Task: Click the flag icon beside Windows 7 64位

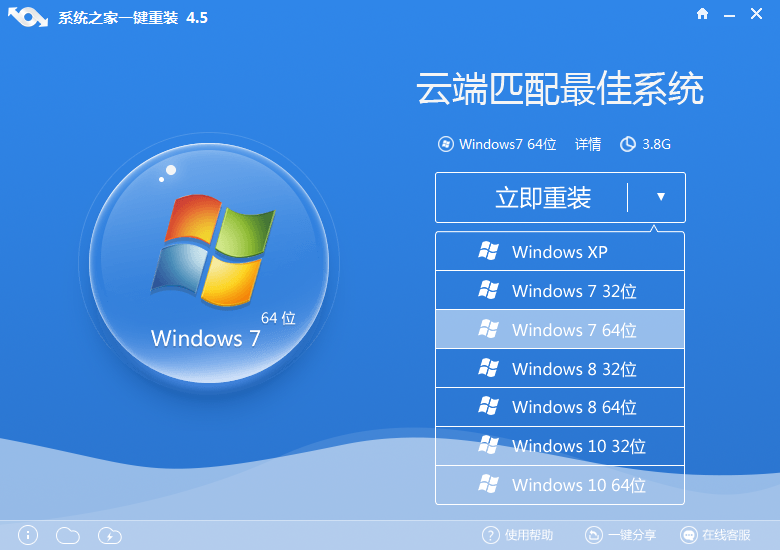Action: pyautogui.click(x=488, y=329)
